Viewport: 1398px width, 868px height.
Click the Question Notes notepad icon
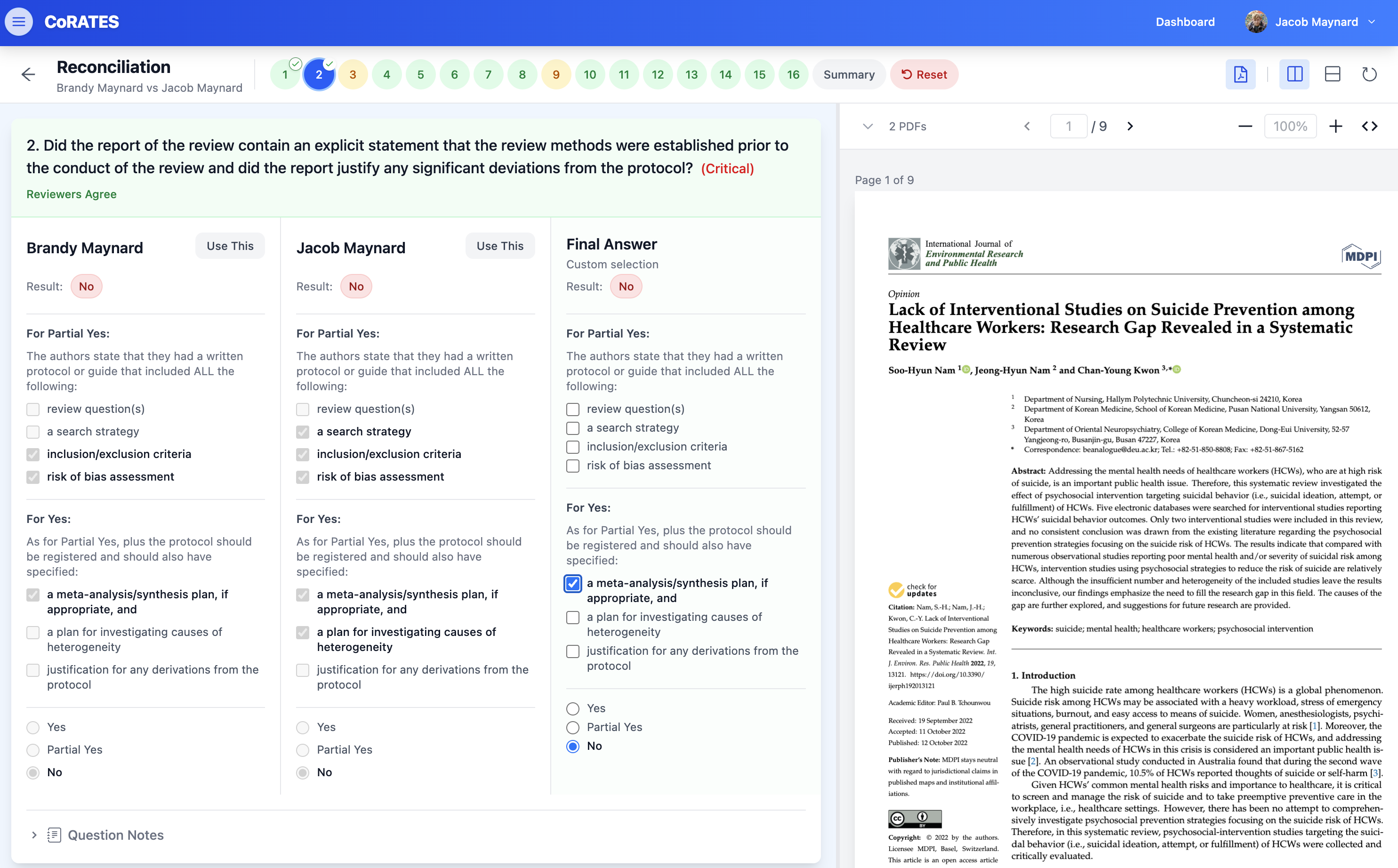(x=54, y=835)
